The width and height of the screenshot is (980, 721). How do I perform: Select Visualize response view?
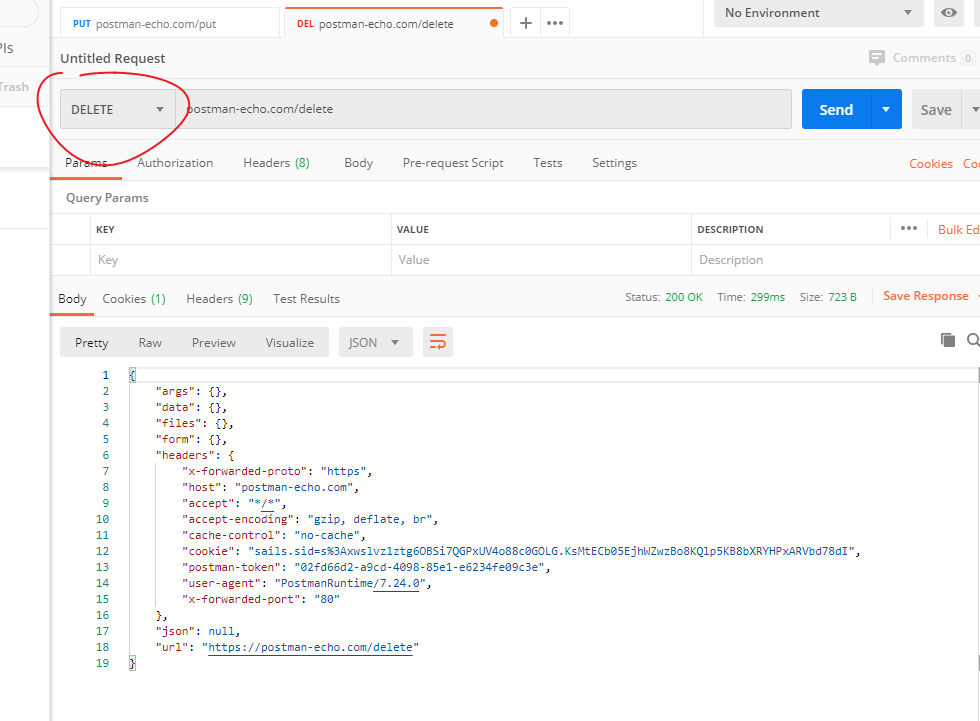[x=289, y=342]
